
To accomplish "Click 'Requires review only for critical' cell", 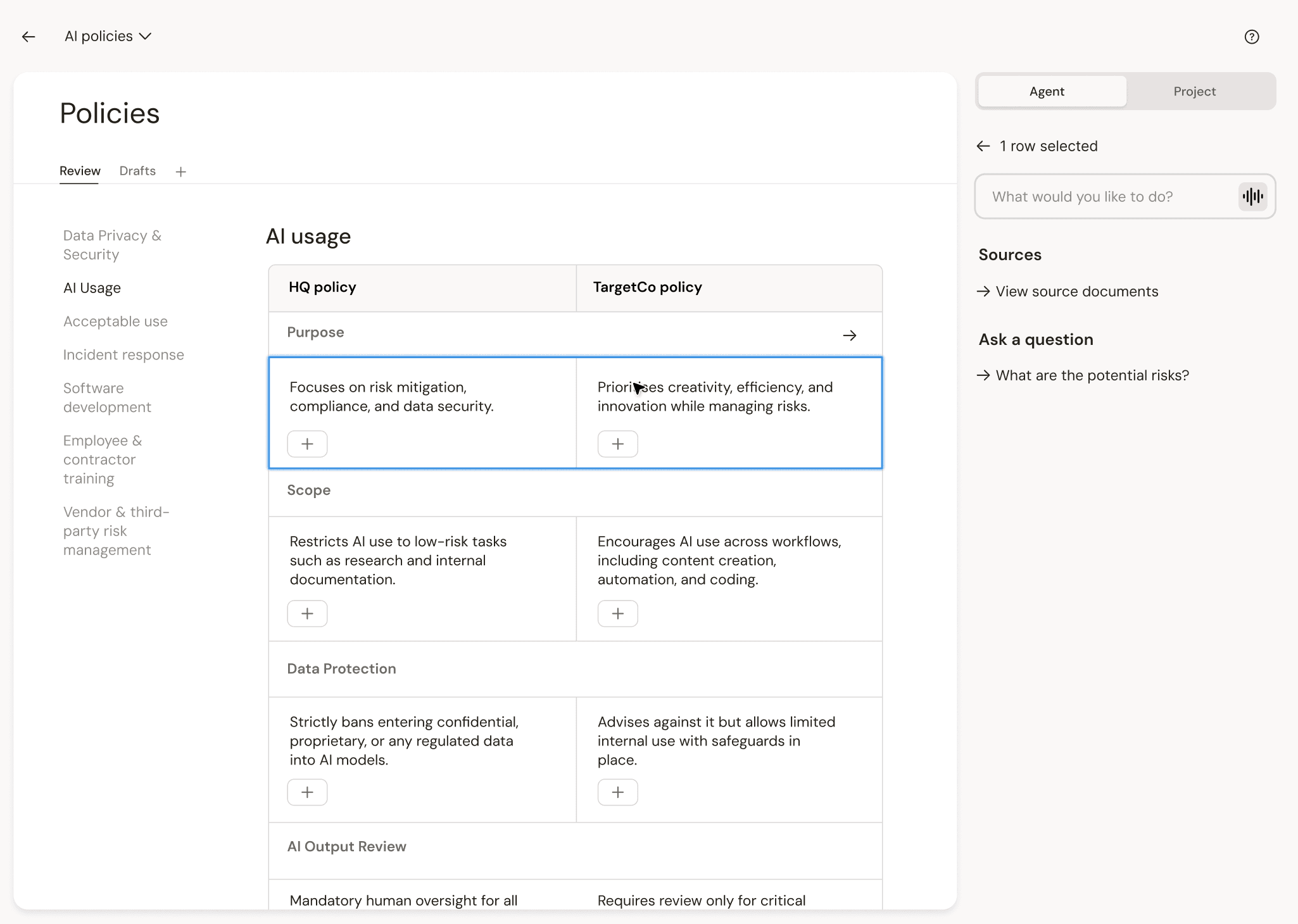I will [x=702, y=901].
